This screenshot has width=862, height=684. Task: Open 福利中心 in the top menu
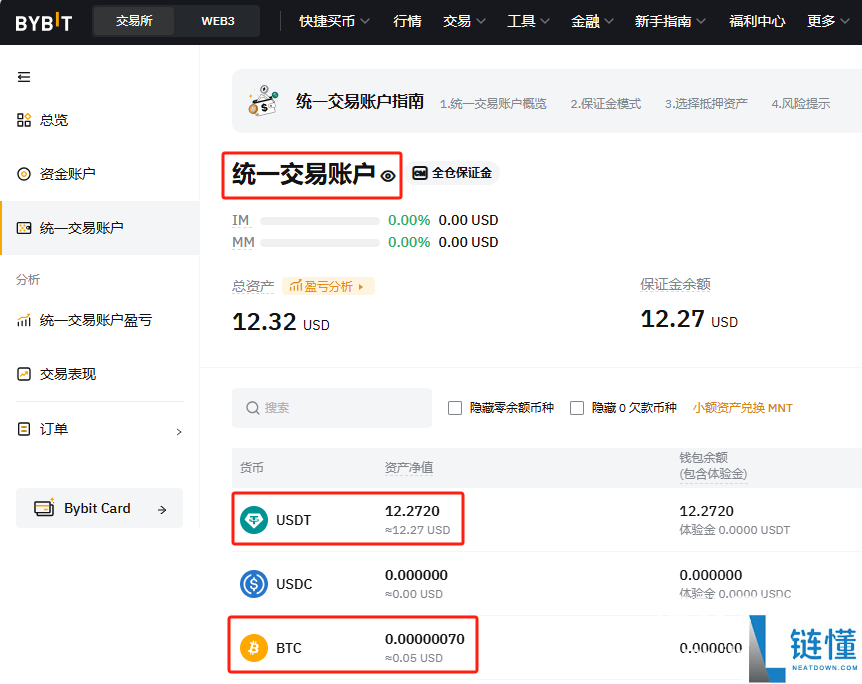pos(757,21)
